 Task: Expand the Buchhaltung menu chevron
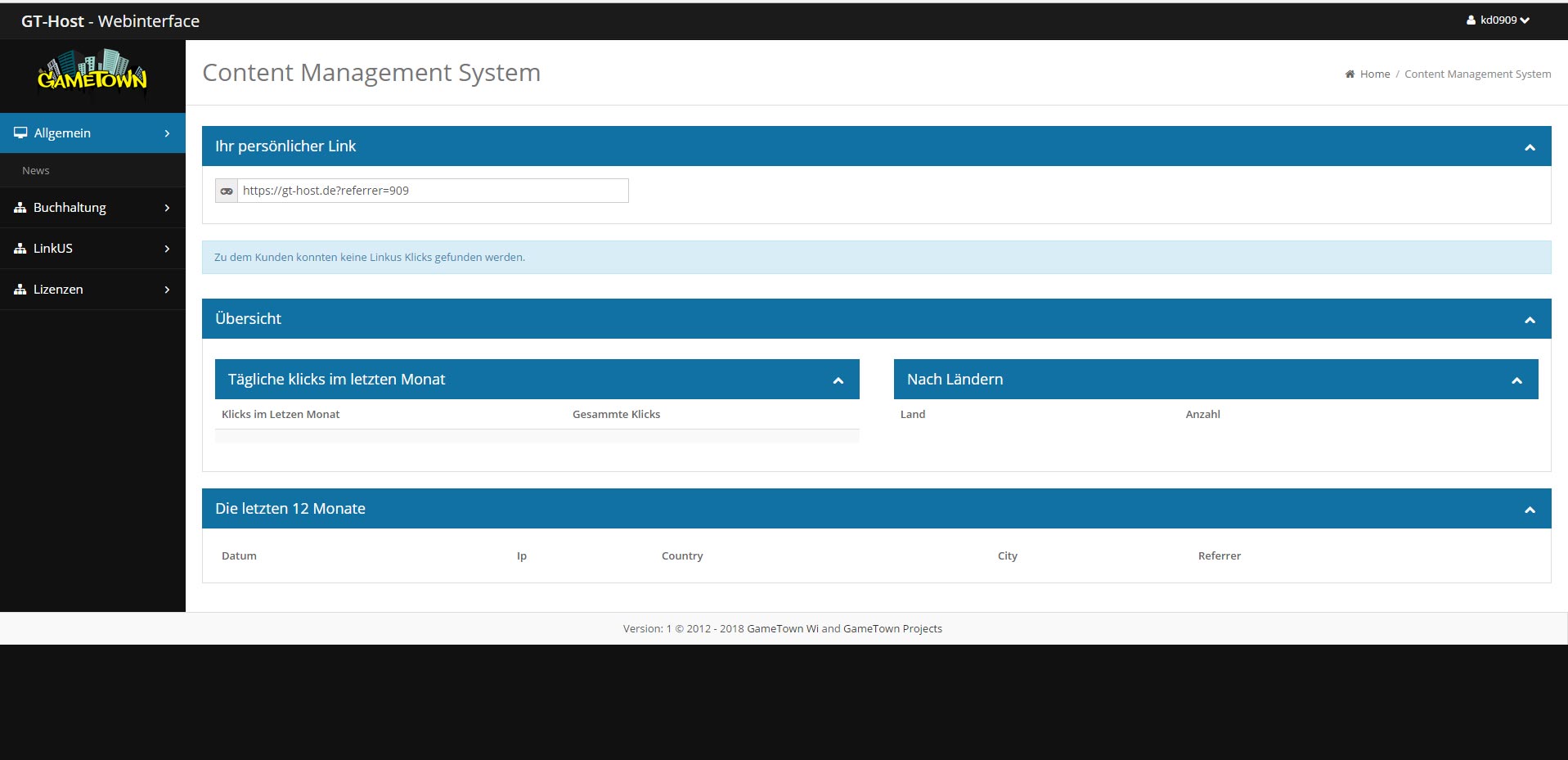167,208
